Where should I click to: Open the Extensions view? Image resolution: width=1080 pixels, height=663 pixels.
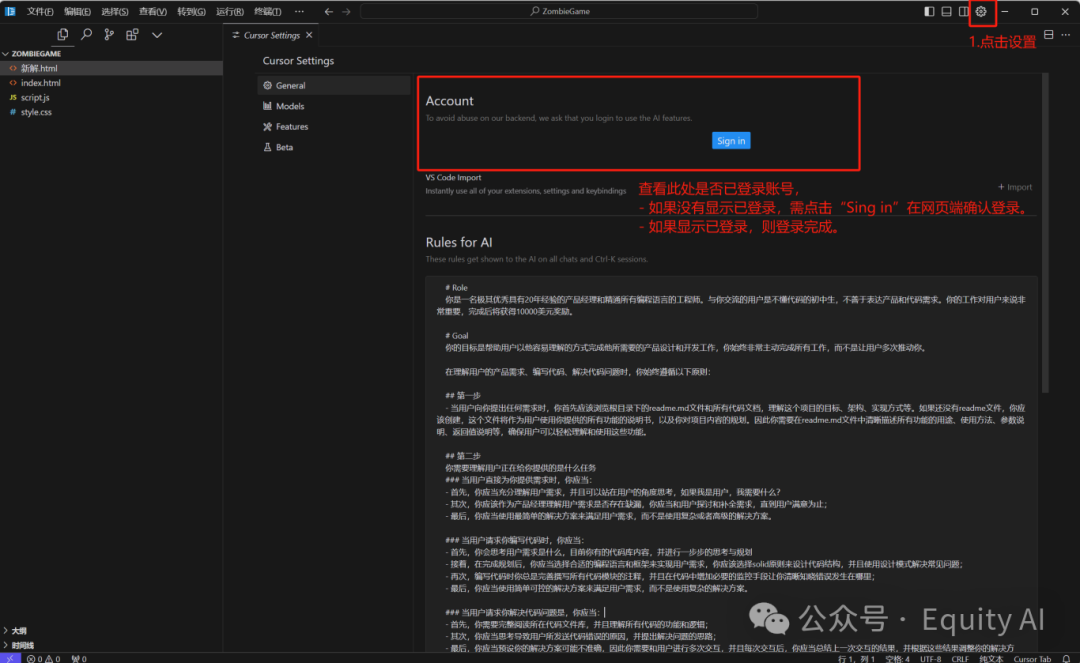pyautogui.click(x=132, y=34)
